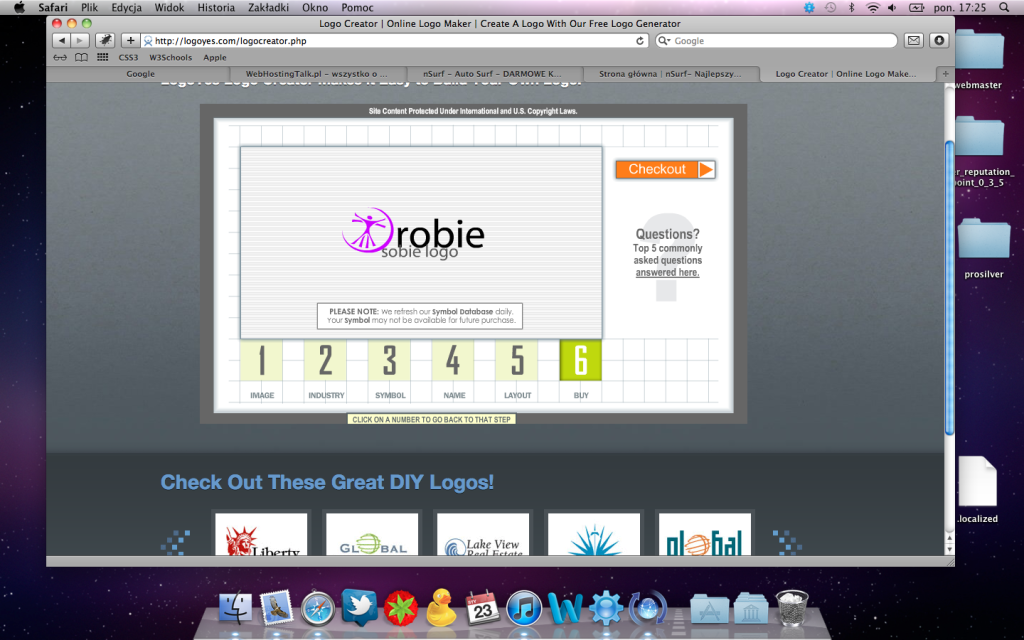Open the Twitter bird app in Dock
1024x640 pixels.
click(359, 607)
